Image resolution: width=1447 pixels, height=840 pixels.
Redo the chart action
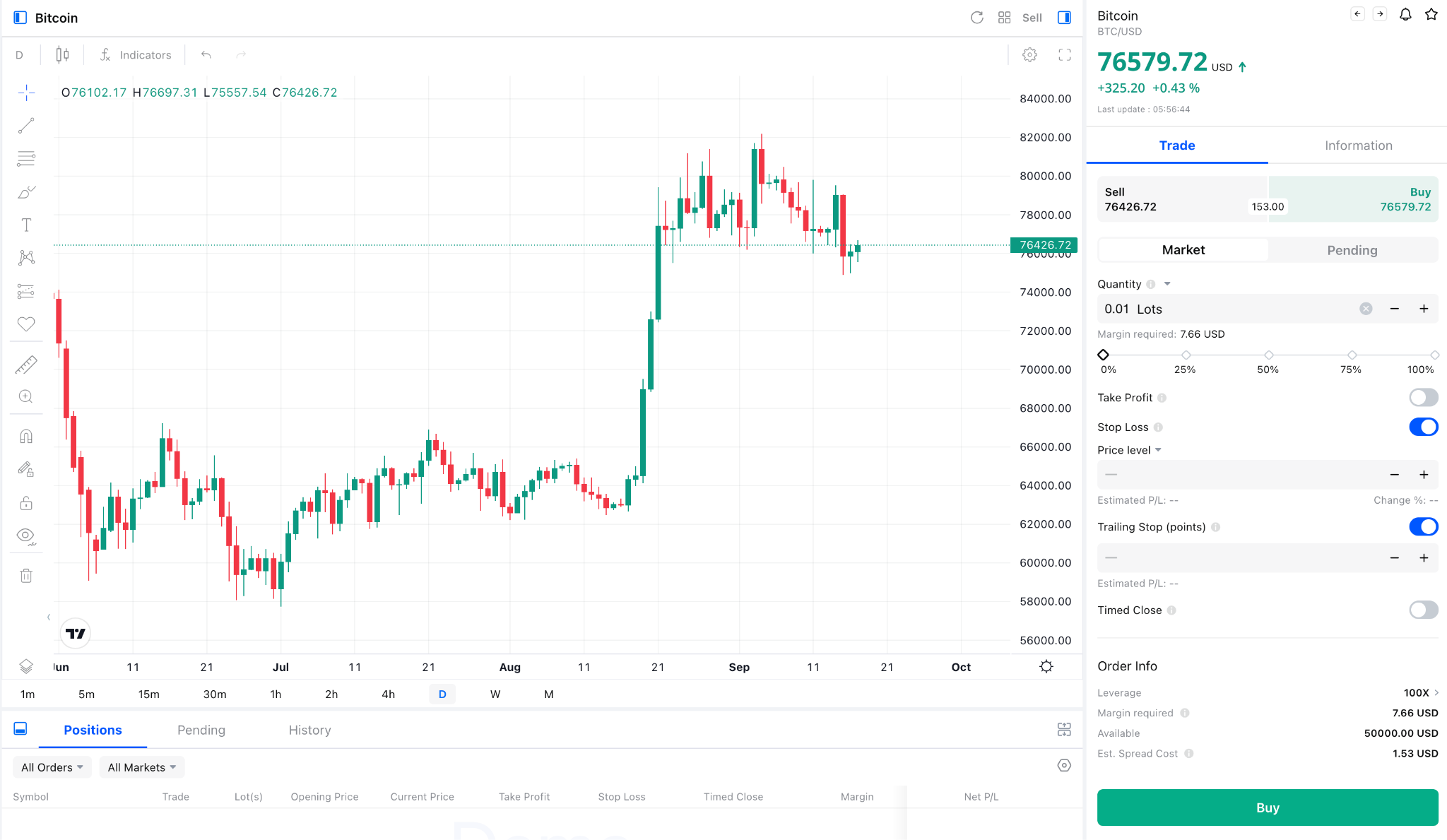point(241,55)
